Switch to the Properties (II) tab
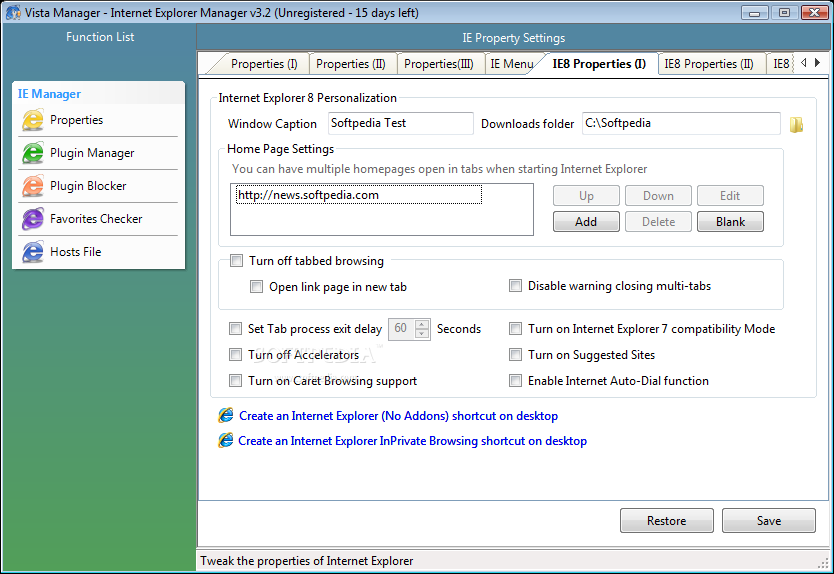The height and width of the screenshot is (574, 834). point(351,64)
